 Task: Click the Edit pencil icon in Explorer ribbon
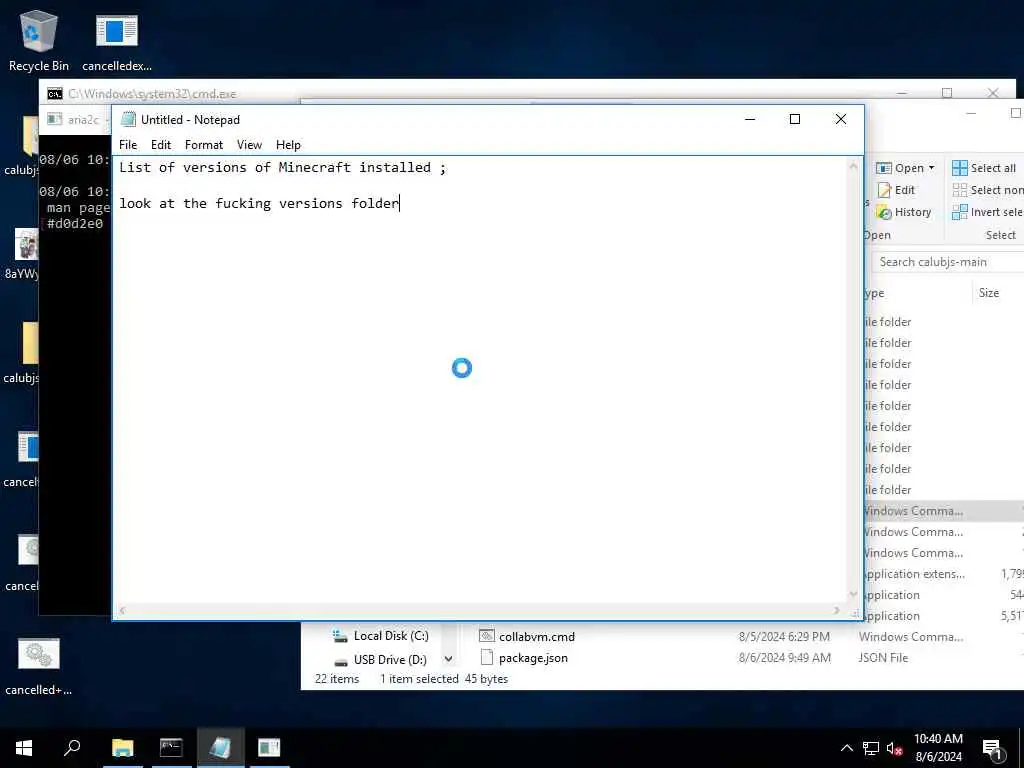tap(884, 190)
